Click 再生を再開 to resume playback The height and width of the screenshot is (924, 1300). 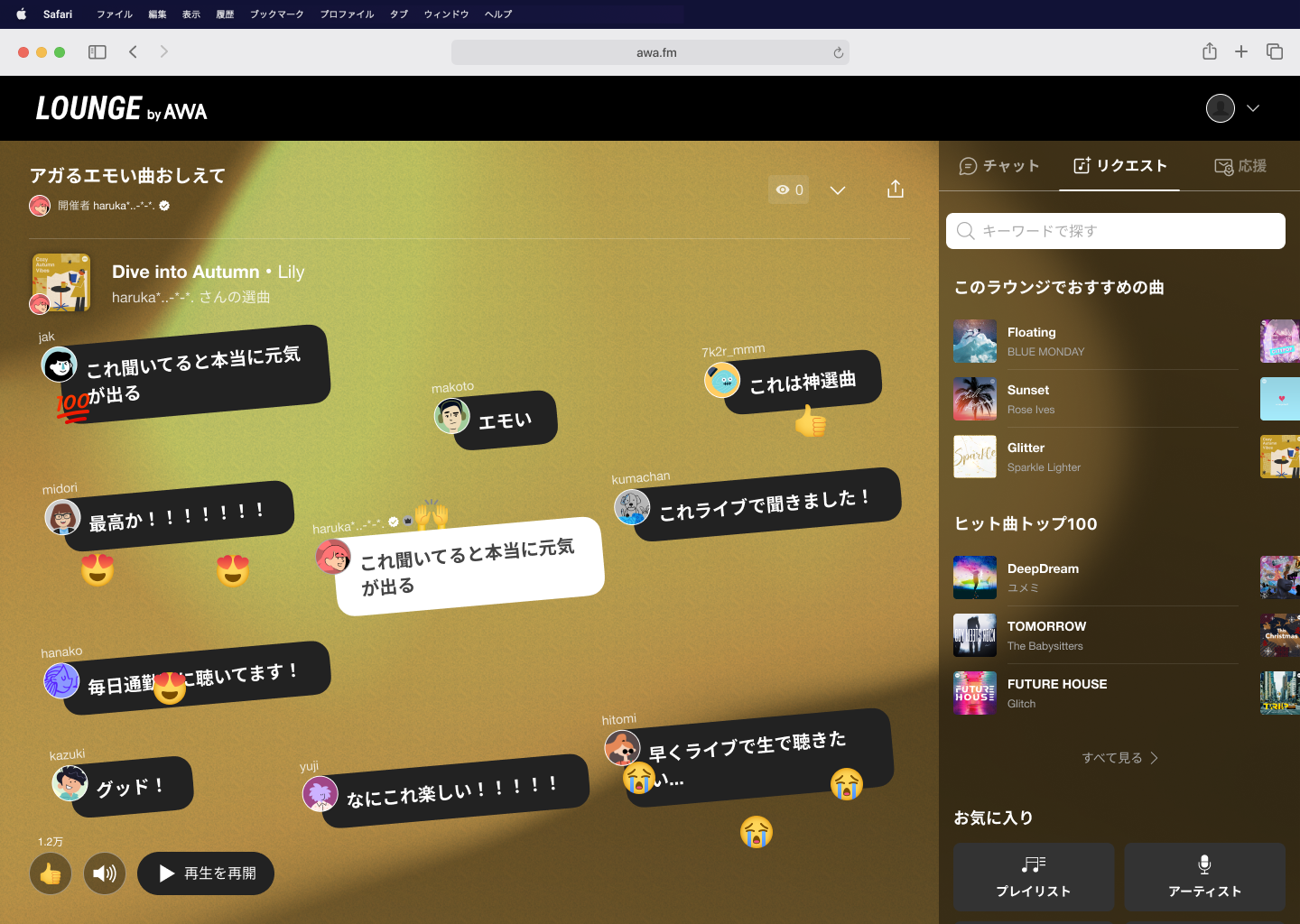click(x=206, y=873)
